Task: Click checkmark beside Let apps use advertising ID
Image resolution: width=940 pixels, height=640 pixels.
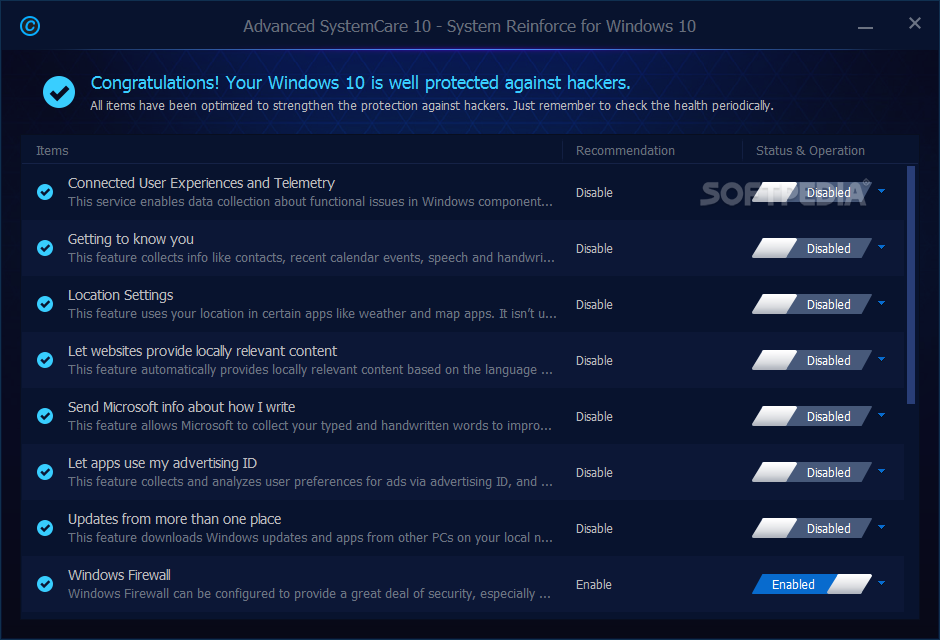Action: (x=45, y=472)
